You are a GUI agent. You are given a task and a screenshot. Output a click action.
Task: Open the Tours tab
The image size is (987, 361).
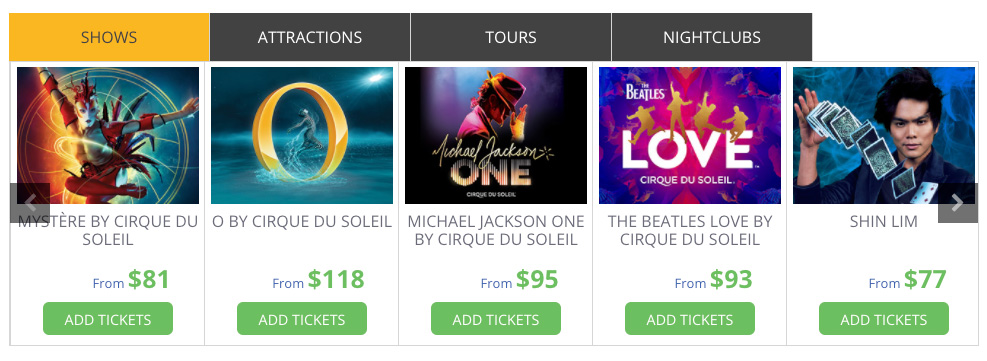point(510,37)
